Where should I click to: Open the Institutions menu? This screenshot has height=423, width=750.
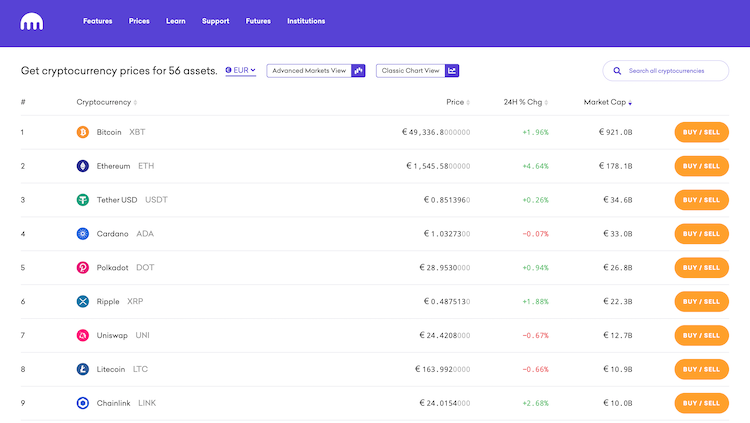click(x=306, y=21)
